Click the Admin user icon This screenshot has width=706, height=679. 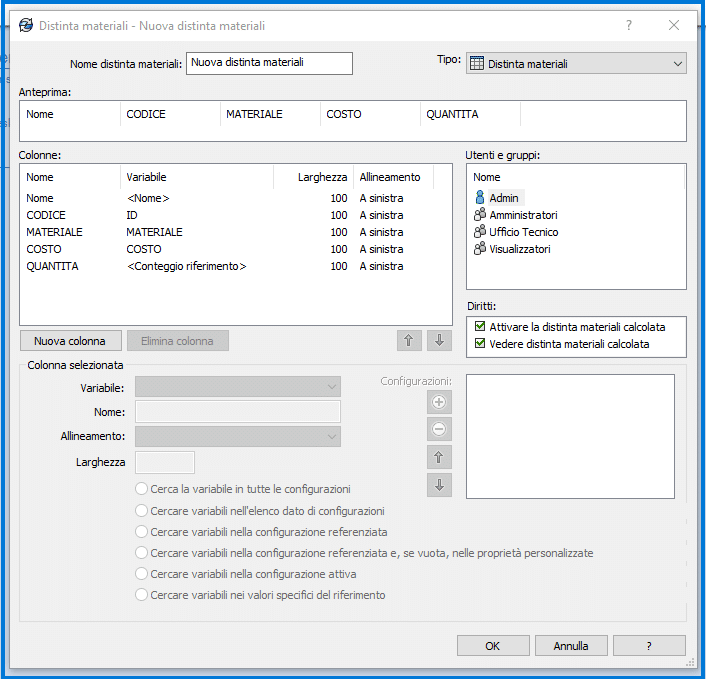(x=479, y=198)
